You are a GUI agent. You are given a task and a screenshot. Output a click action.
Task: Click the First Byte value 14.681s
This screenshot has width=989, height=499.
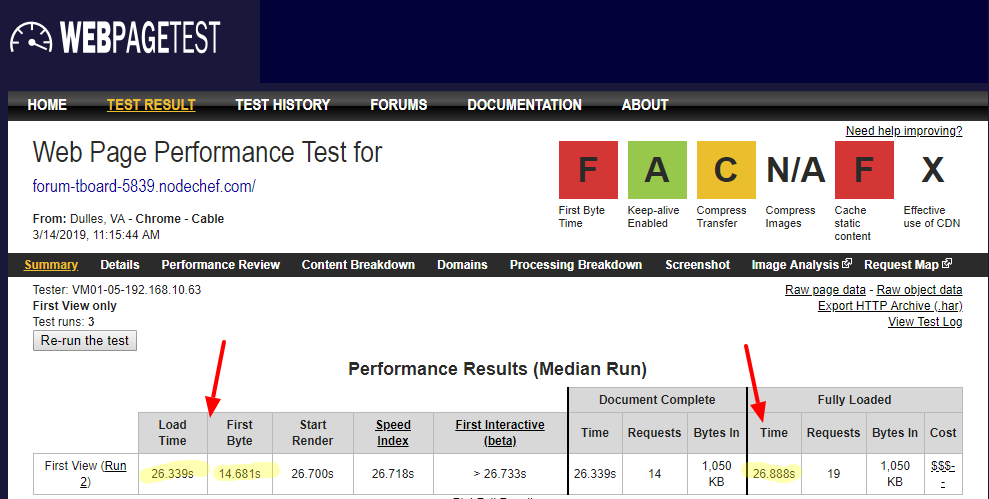click(240, 474)
